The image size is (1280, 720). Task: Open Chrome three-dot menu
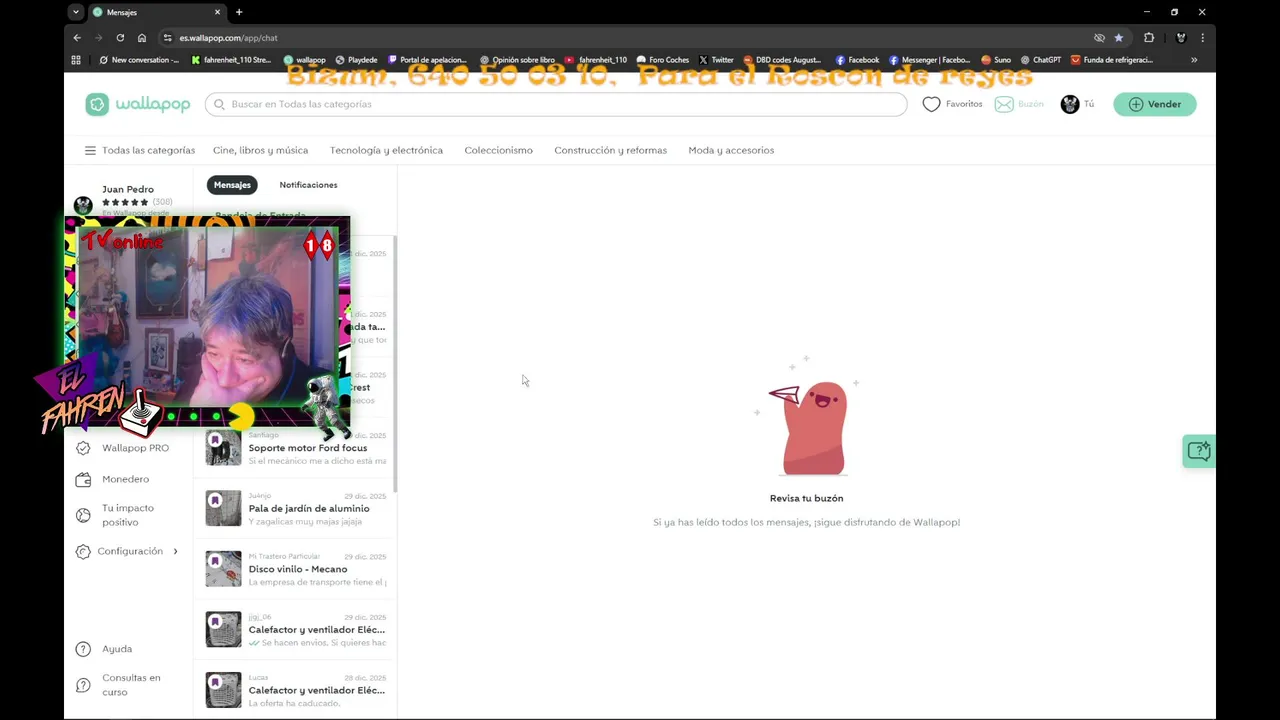pyautogui.click(x=1202, y=38)
